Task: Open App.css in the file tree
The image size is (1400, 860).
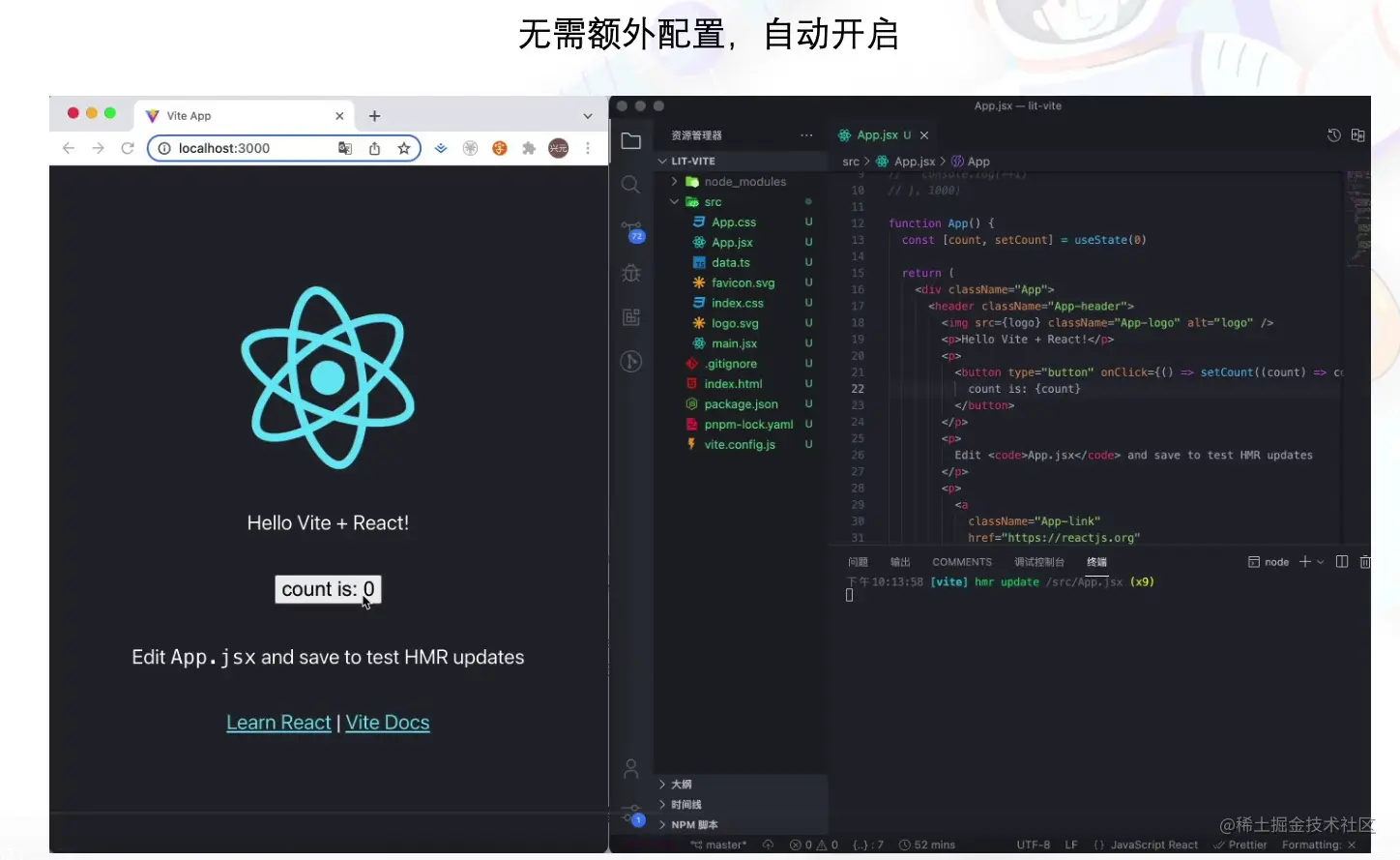Action: pos(734,222)
